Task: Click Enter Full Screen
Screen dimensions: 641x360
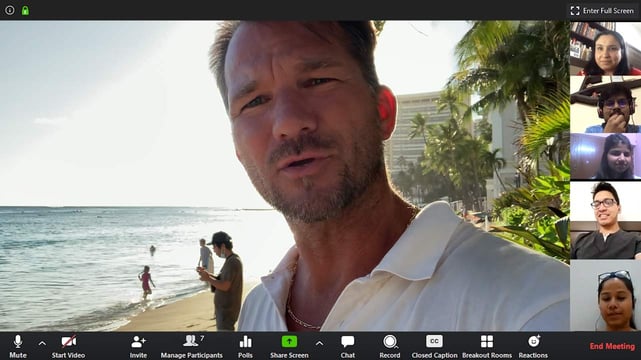Action: pyautogui.click(x=602, y=11)
